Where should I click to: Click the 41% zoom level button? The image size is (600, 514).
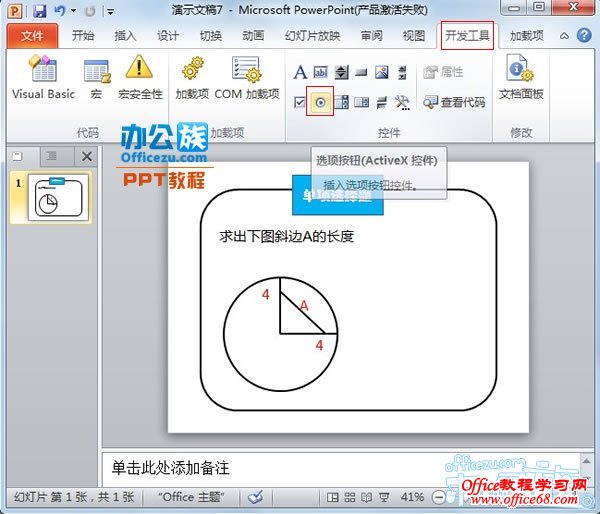point(411,497)
